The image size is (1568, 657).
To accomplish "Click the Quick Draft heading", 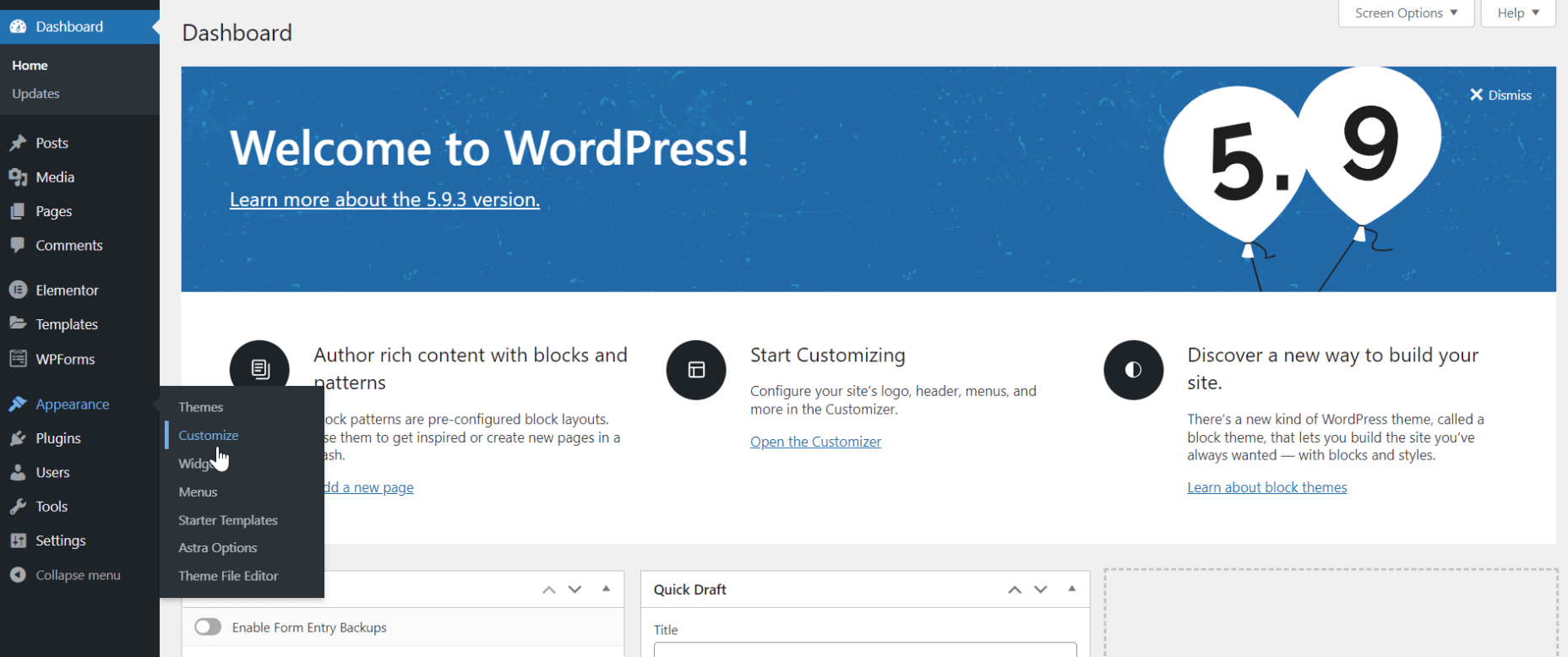I will pos(690,589).
